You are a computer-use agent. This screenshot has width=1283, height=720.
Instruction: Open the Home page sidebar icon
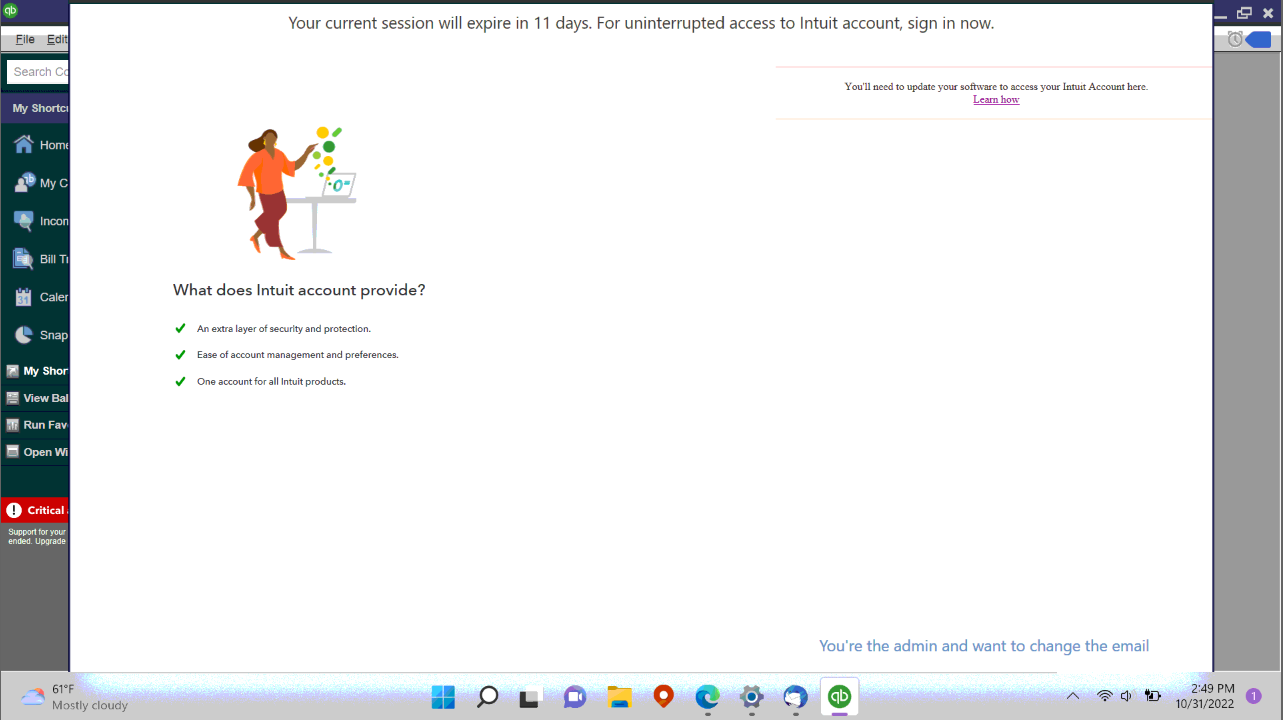[x=23, y=144]
